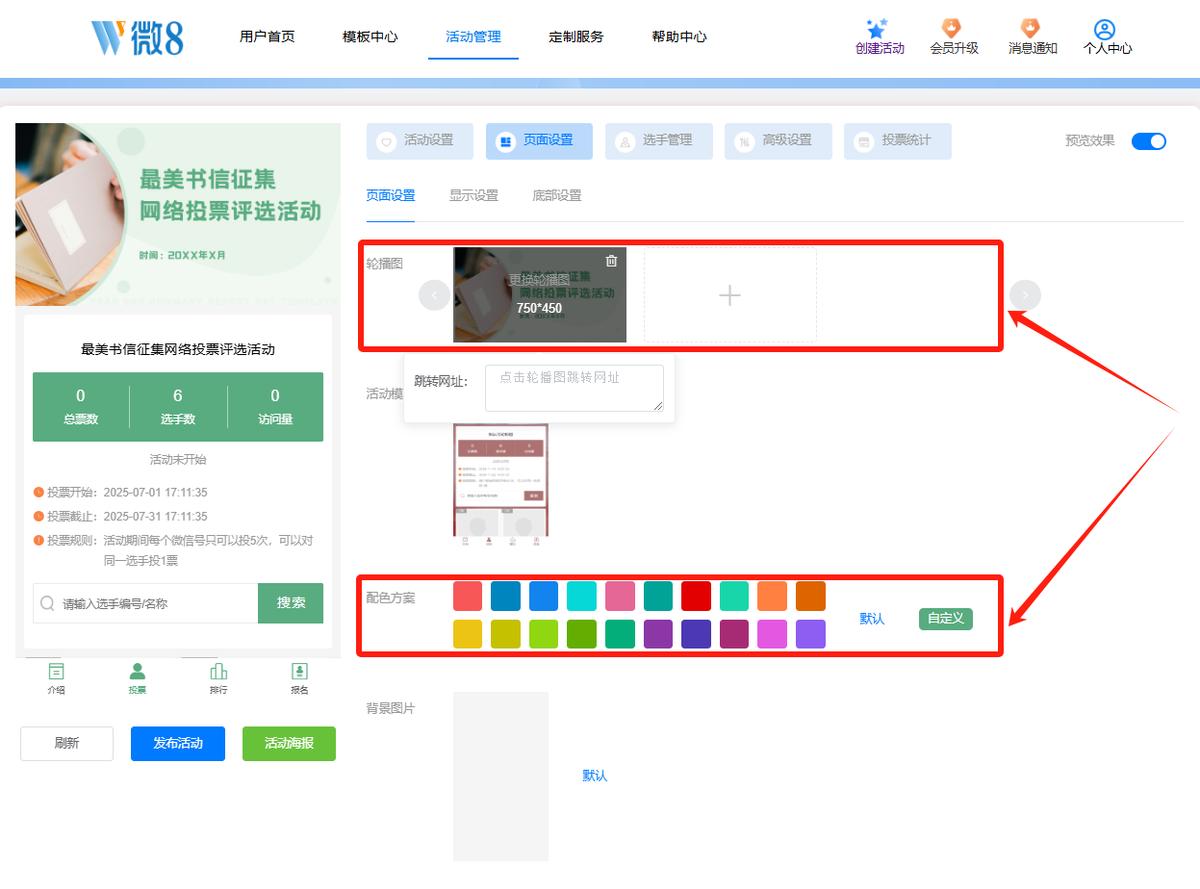1200x889 pixels.
Task: Toggle 预览效果 switch
Action: pos(1149,141)
